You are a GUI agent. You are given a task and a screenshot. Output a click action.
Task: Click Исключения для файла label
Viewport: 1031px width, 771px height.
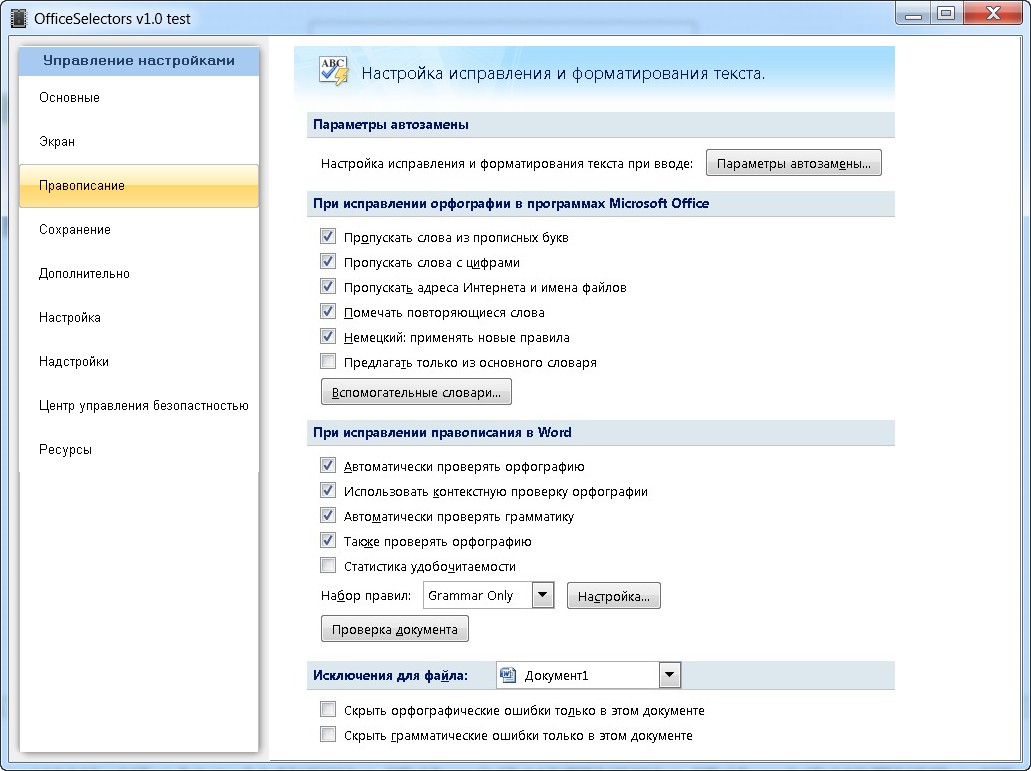tap(391, 675)
